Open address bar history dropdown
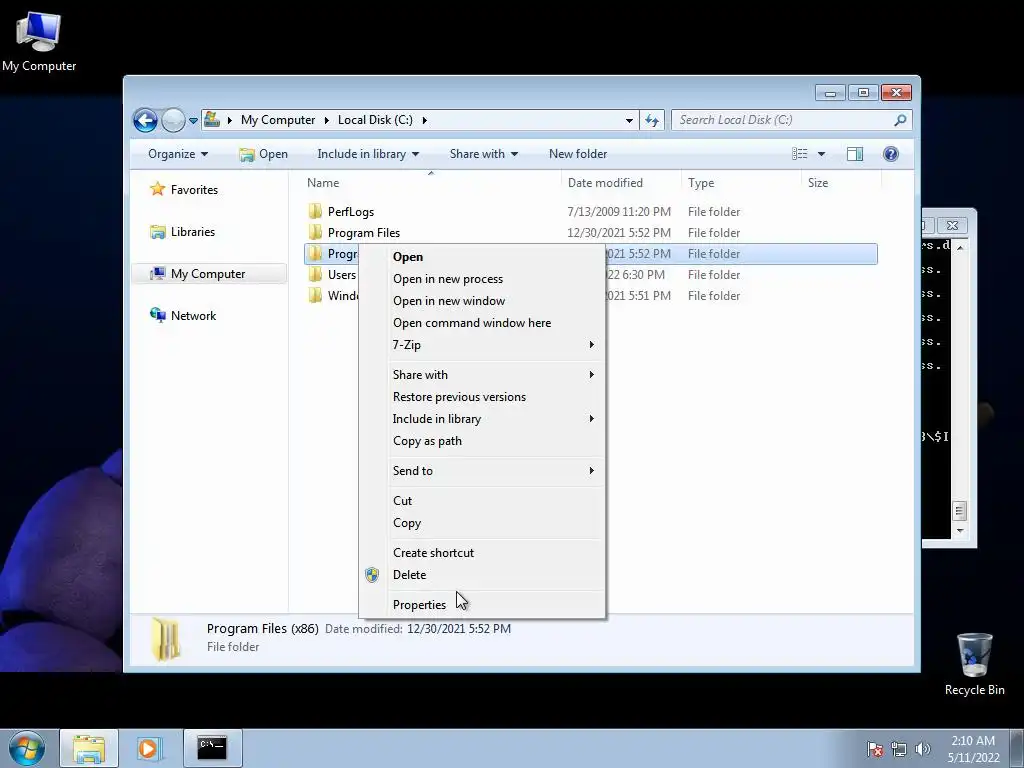Viewport: 1024px width, 768px height. (629, 120)
